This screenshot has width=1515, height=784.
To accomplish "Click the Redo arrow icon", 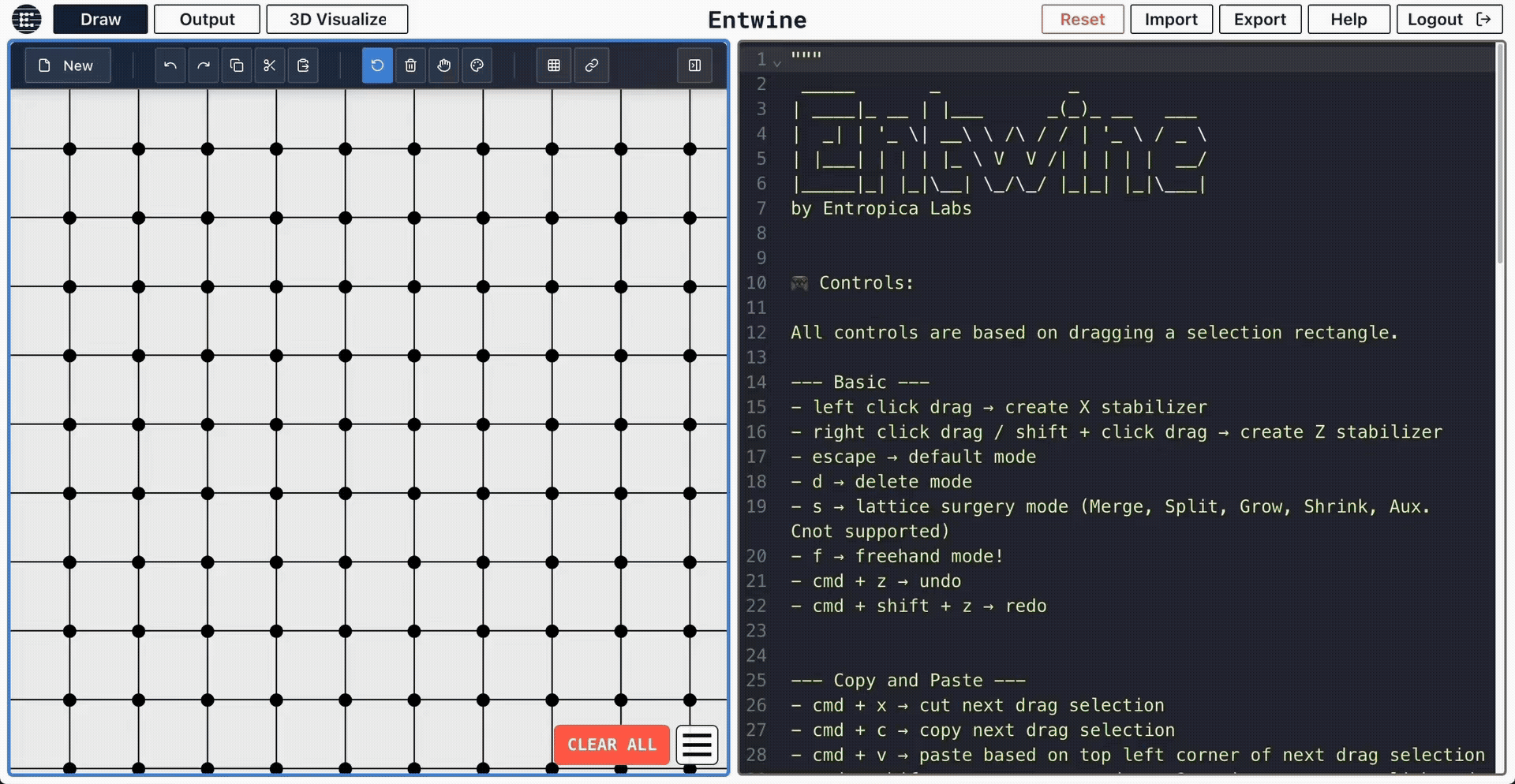I will tap(203, 65).
